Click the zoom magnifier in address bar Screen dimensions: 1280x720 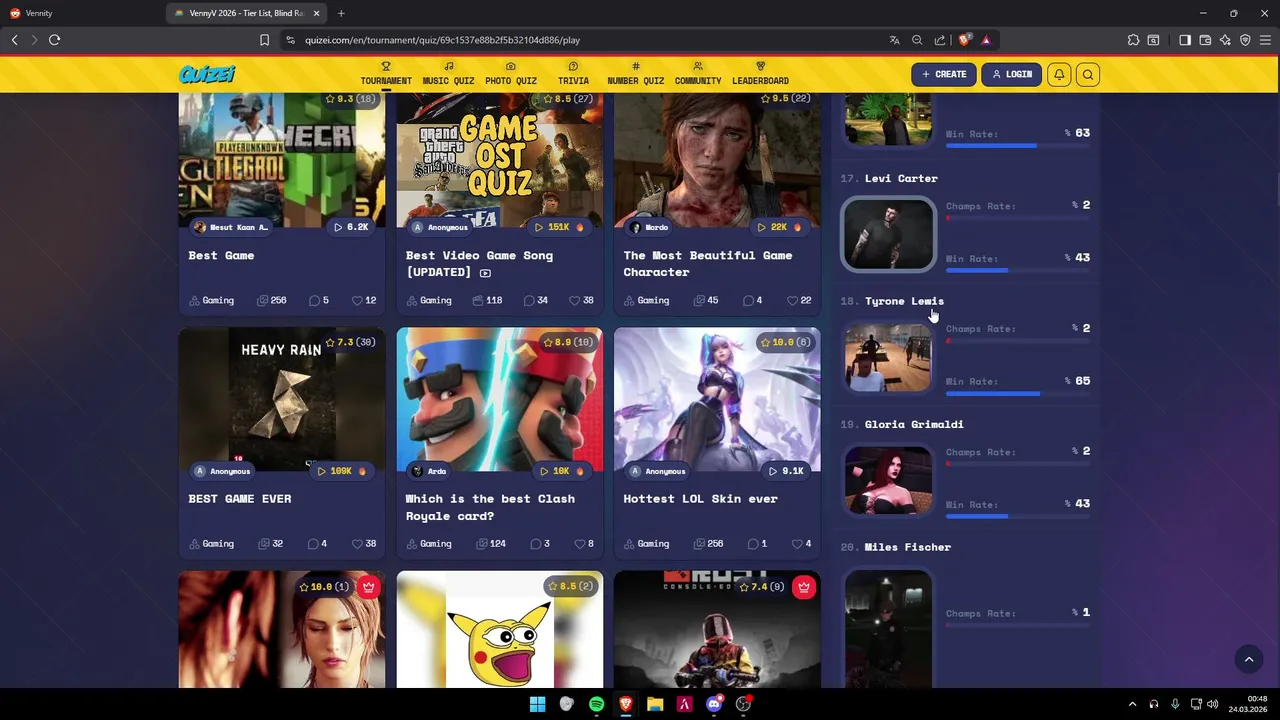917,40
